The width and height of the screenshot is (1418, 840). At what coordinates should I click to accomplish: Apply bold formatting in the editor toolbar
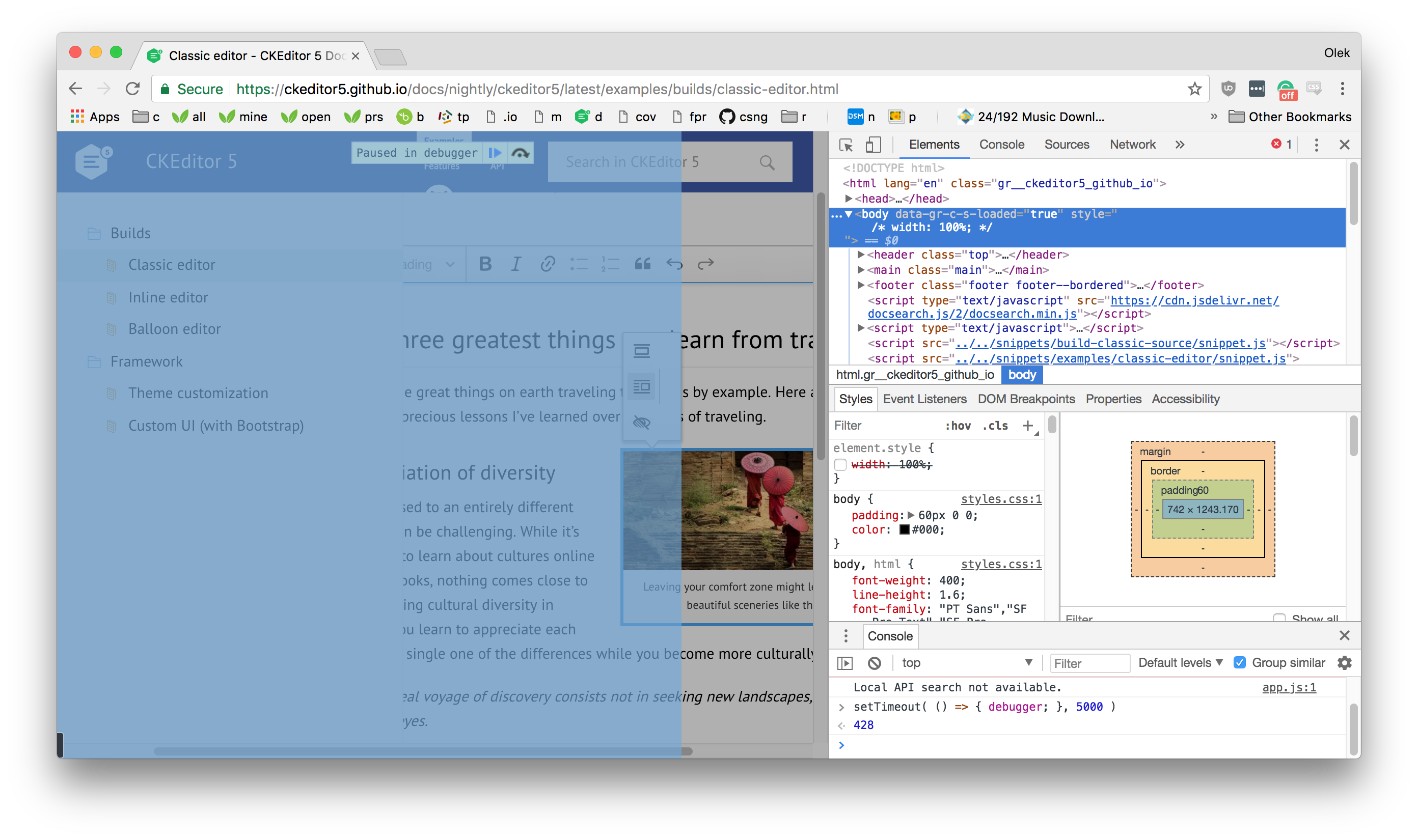click(x=485, y=263)
